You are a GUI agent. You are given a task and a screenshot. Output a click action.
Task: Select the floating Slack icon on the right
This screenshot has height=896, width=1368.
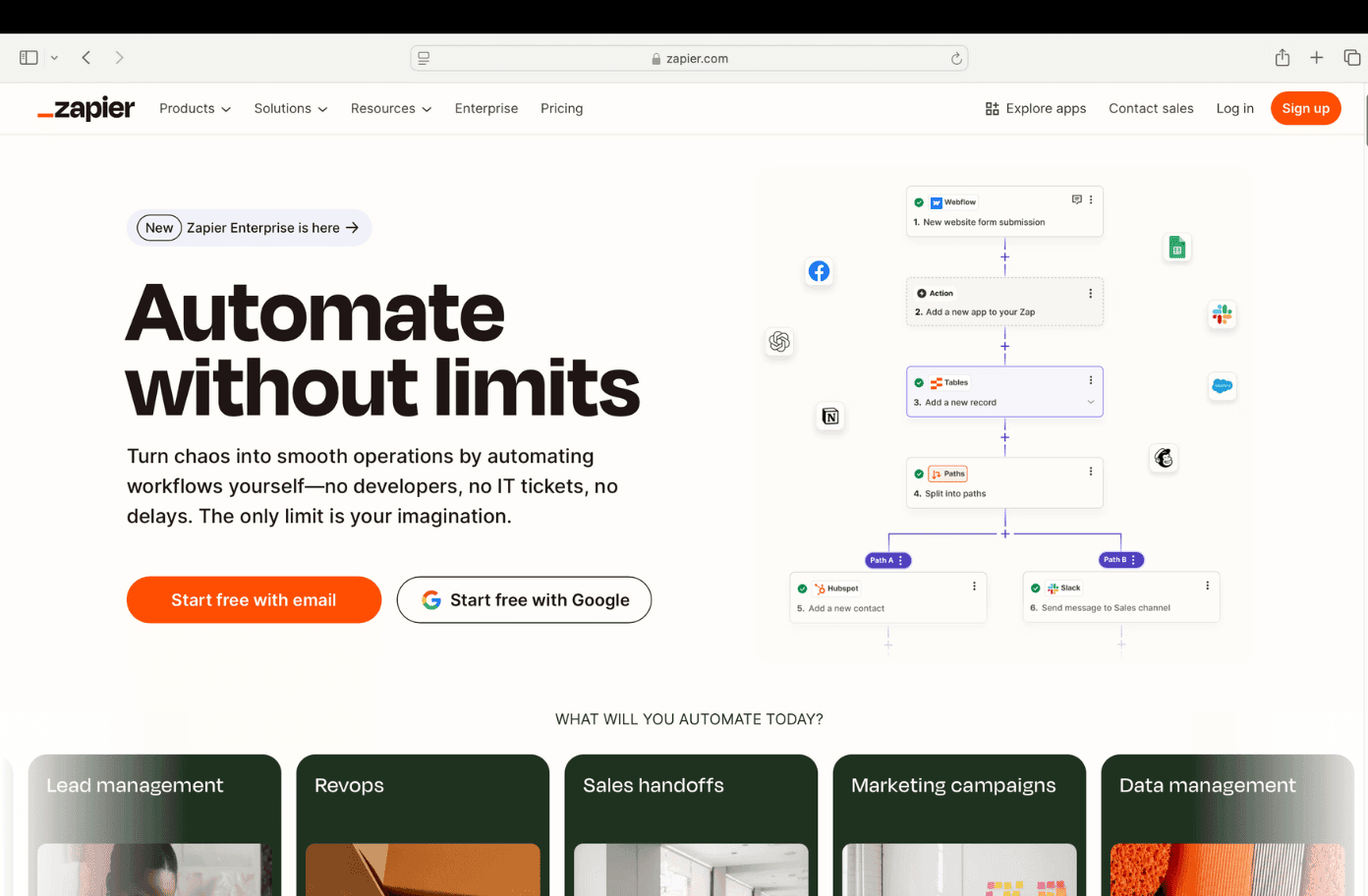[1222, 314]
